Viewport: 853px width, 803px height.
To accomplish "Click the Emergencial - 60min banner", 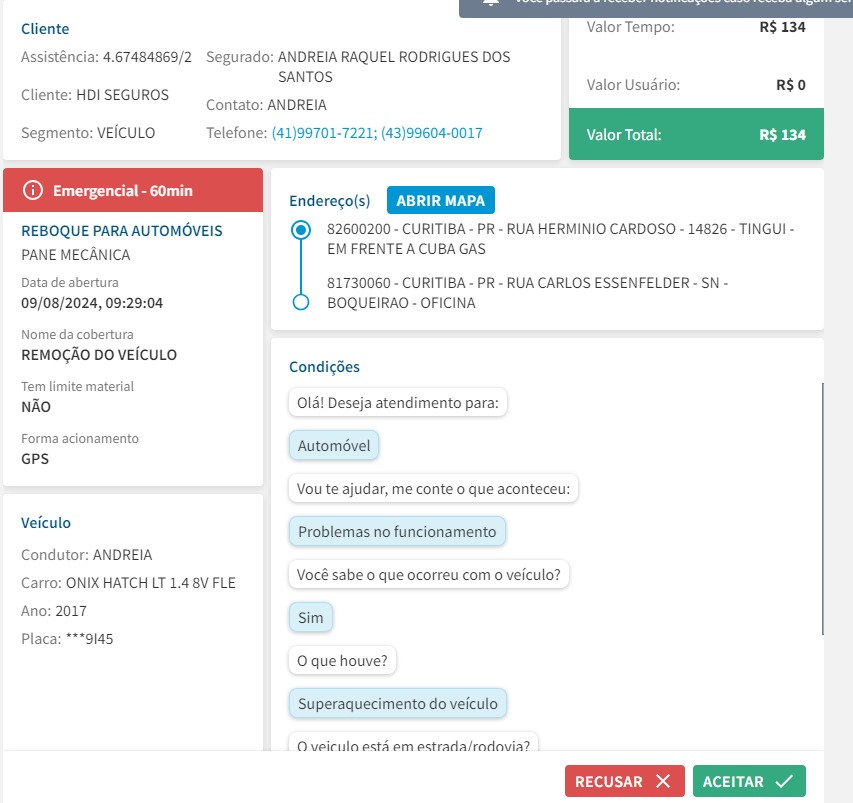I will (133, 190).
